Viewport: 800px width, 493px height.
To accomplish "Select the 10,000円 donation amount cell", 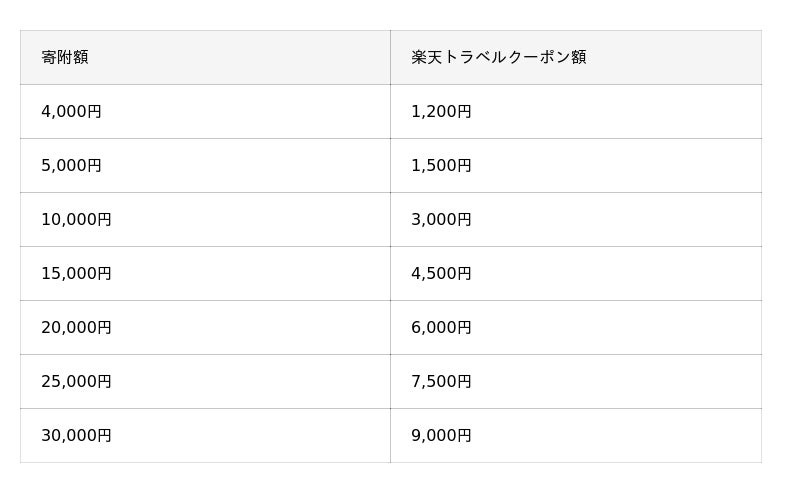I will pos(76,220).
